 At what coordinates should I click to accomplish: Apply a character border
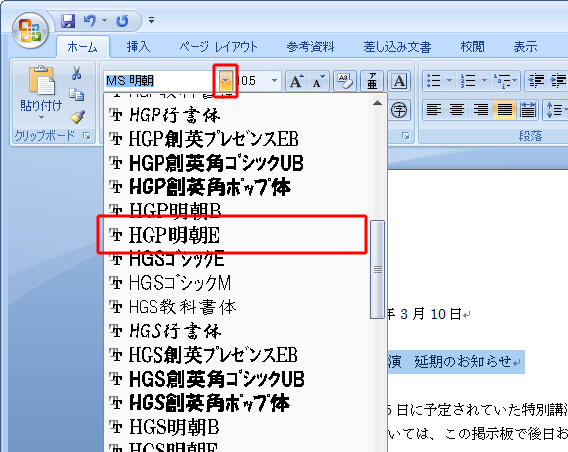(399, 81)
